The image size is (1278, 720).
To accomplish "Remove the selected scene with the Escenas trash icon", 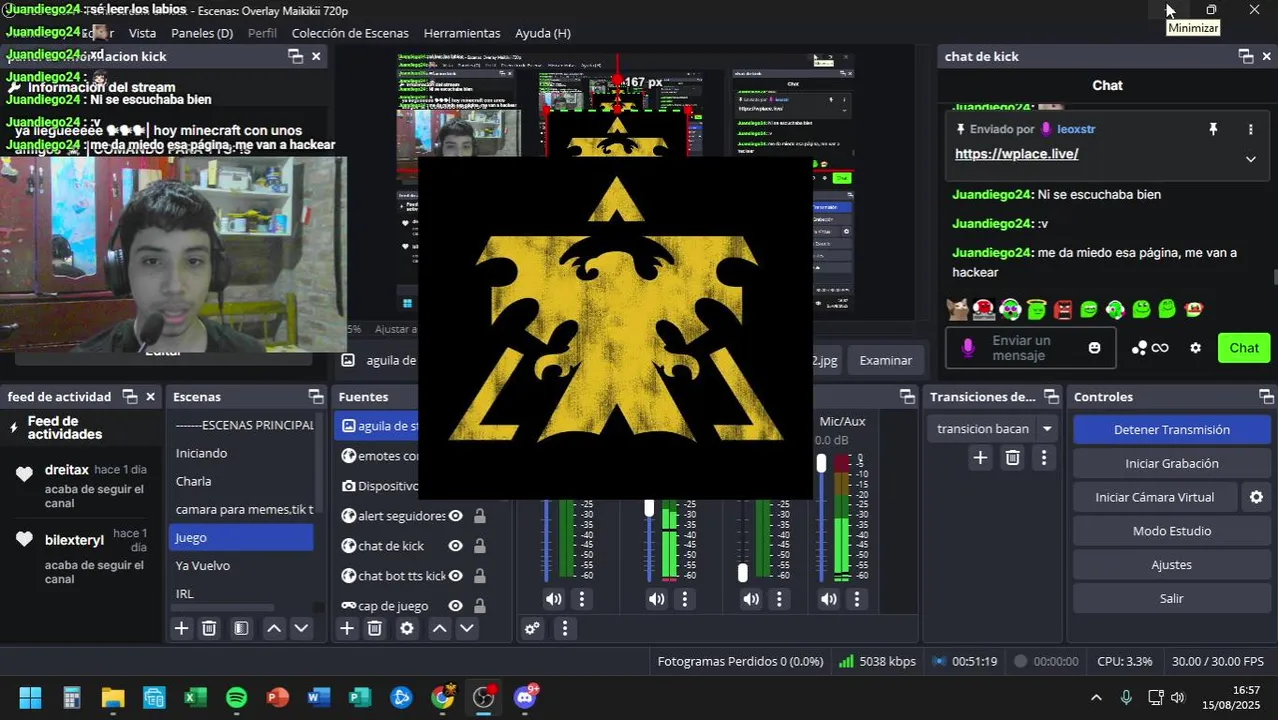I will click(x=209, y=628).
